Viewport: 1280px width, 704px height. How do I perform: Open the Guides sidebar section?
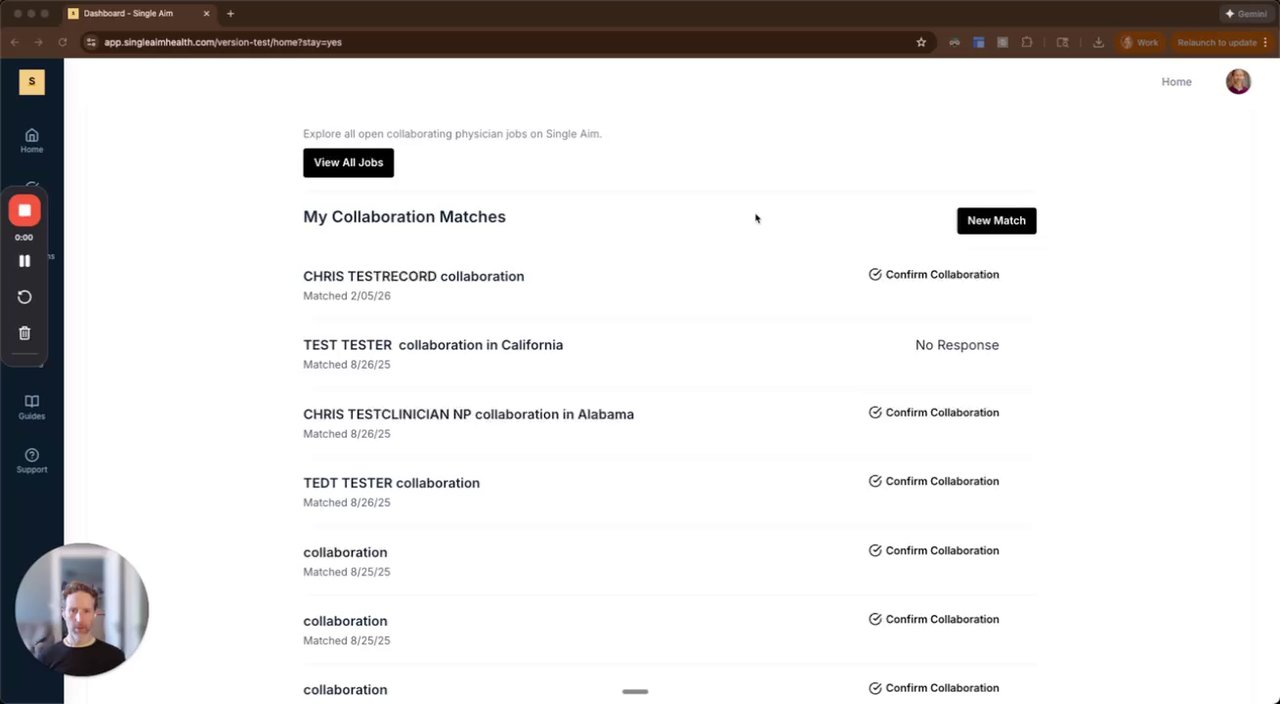click(x=32, y=406)
